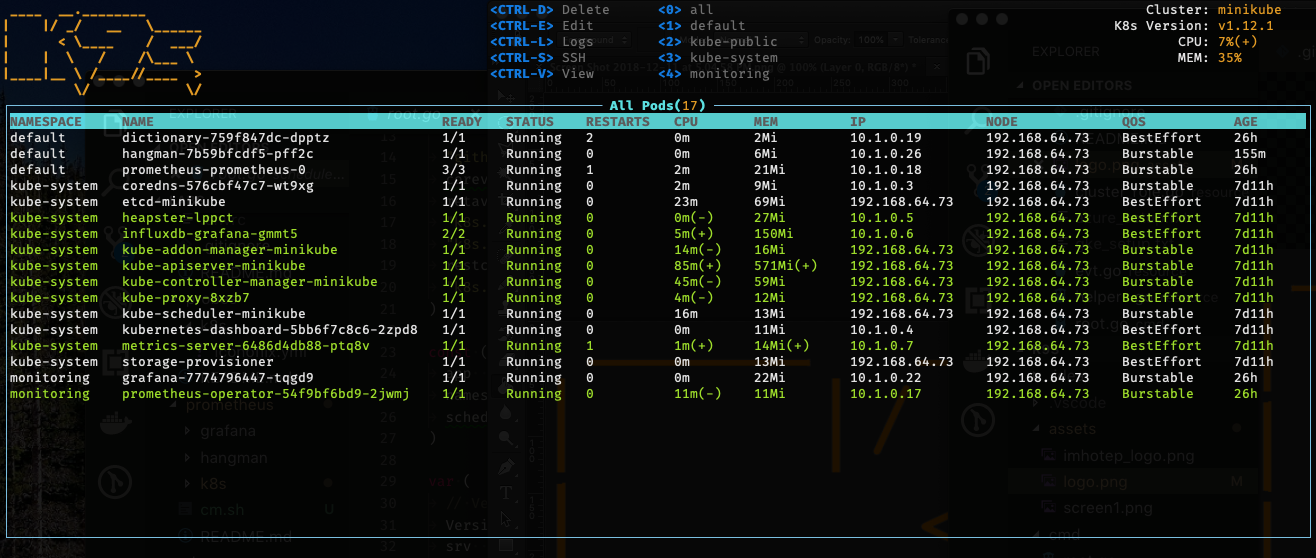Select the CTRL-L Logs command
This screenshot has height=558, width=1316.
[541, 42]
